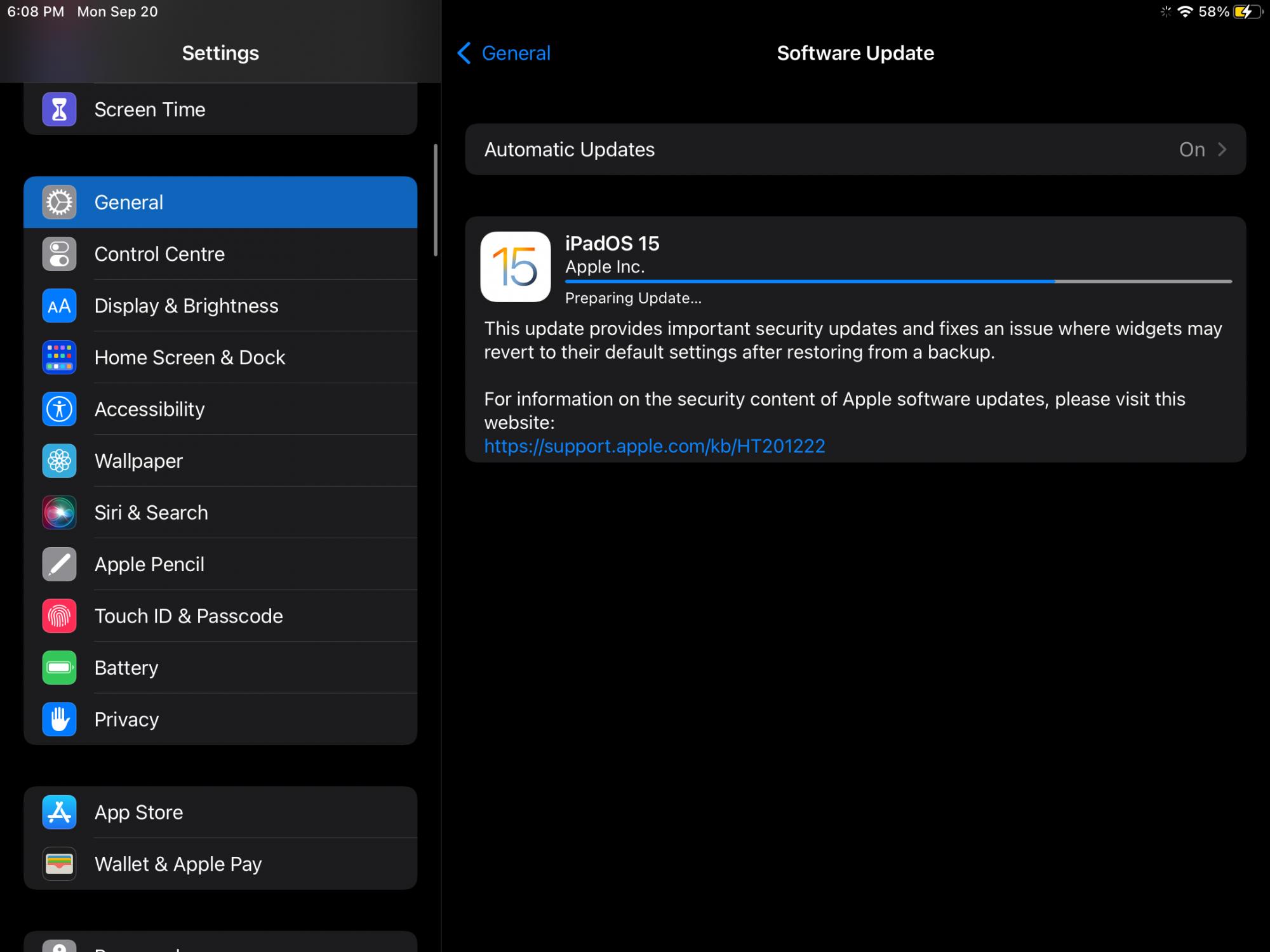Screen dimensions: 1270x952
Task: Tap the Wallet & Apple Pay icon
Action: [59, 864]
